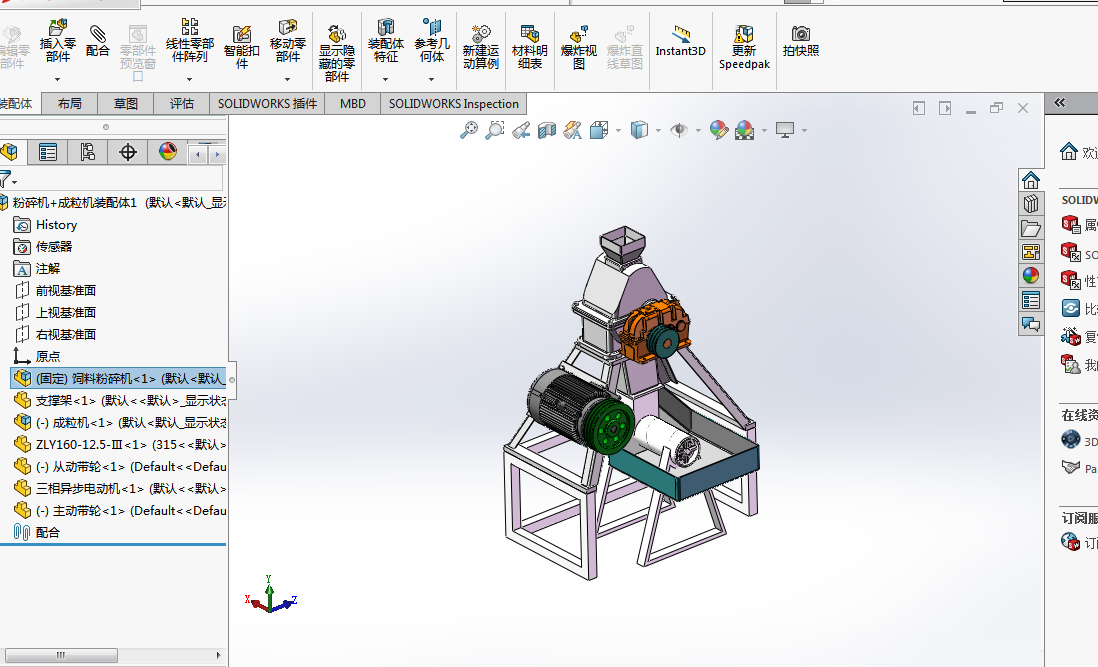Click scroll right arrow of manager tabs

(x=217, y=154)
